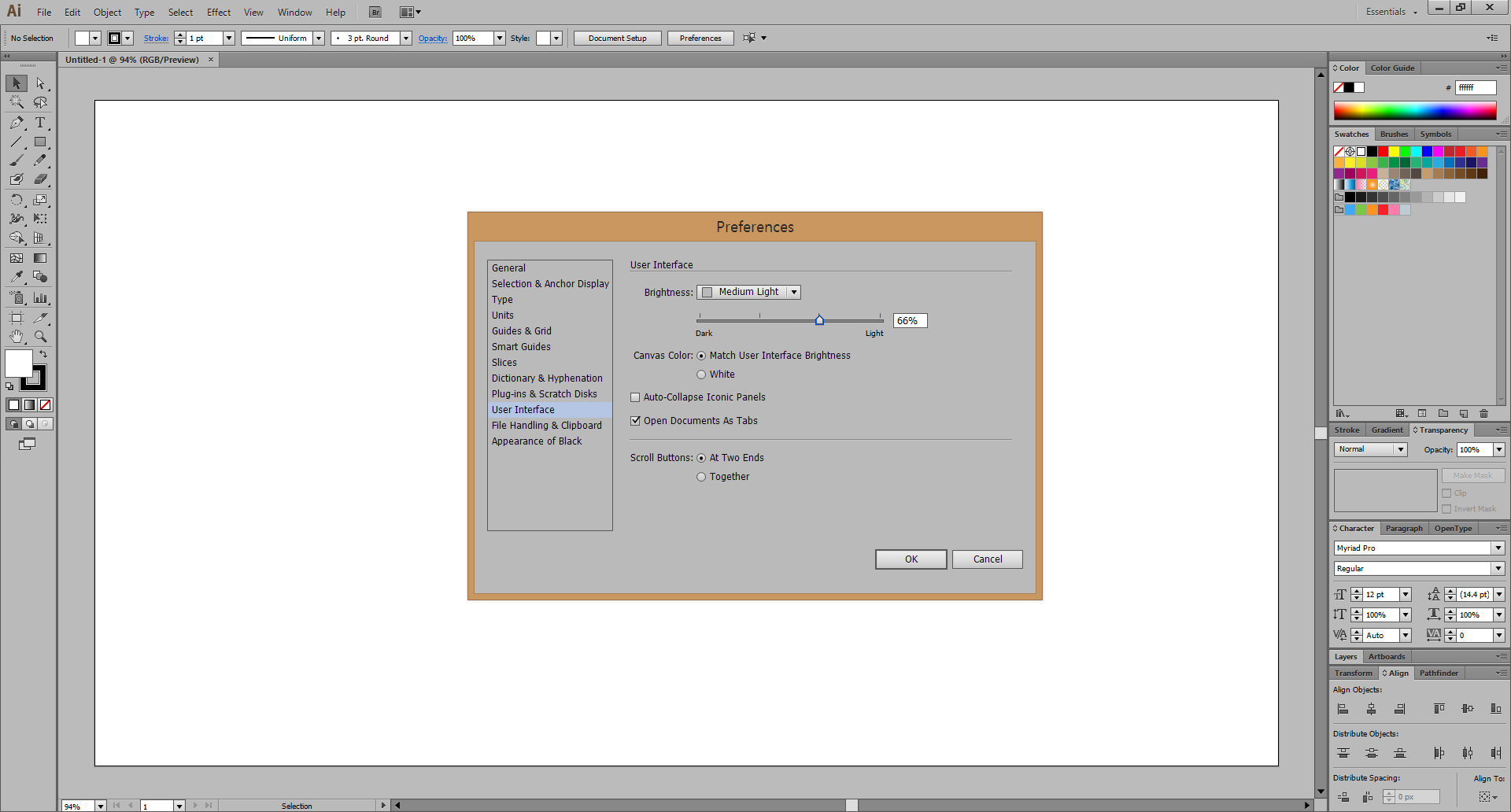This screenshot has width=1511, height=812.
Task: Select the Eraser tool
Action: 40,179
